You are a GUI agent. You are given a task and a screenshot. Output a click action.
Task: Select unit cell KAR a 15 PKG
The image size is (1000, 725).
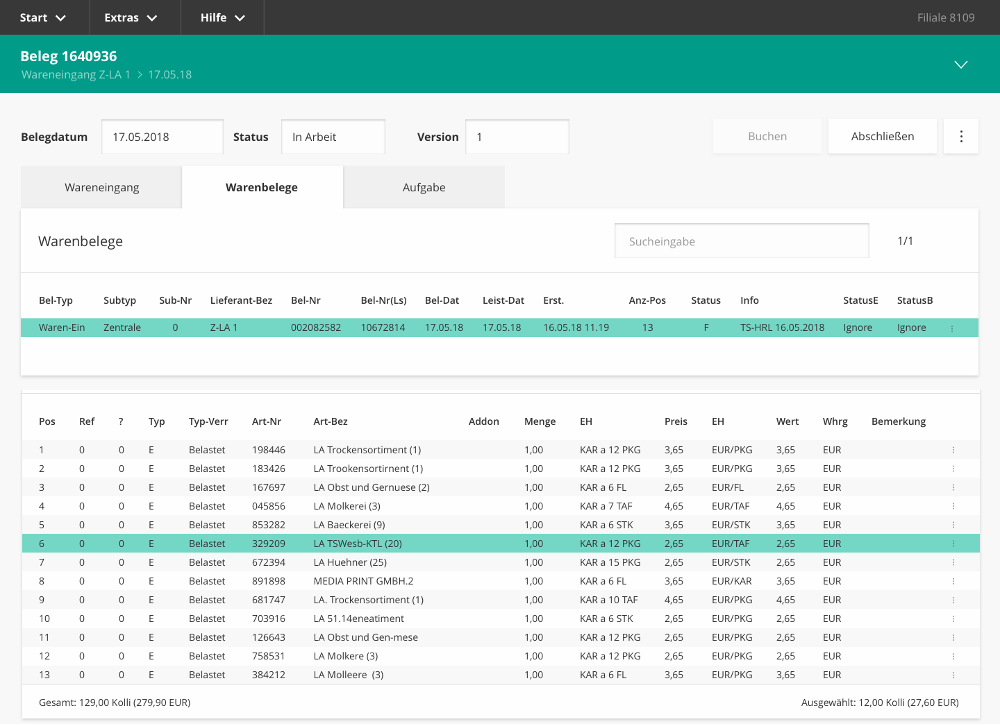(610, 562)
